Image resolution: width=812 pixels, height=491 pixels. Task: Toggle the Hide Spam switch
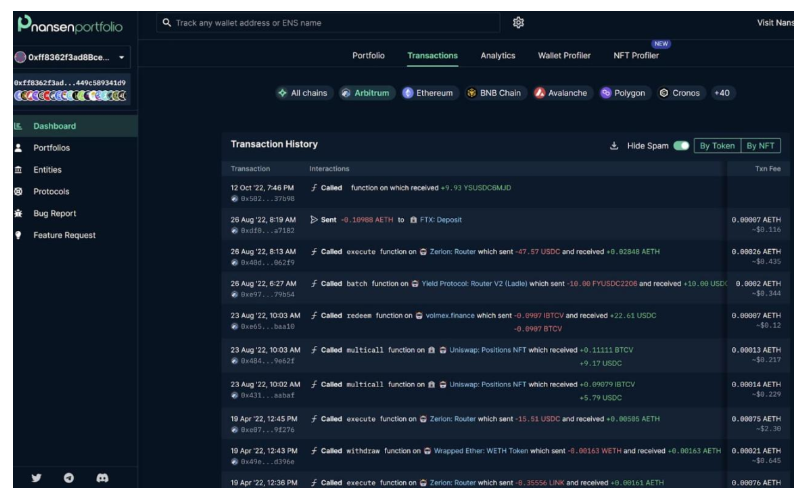coord(681,146)
